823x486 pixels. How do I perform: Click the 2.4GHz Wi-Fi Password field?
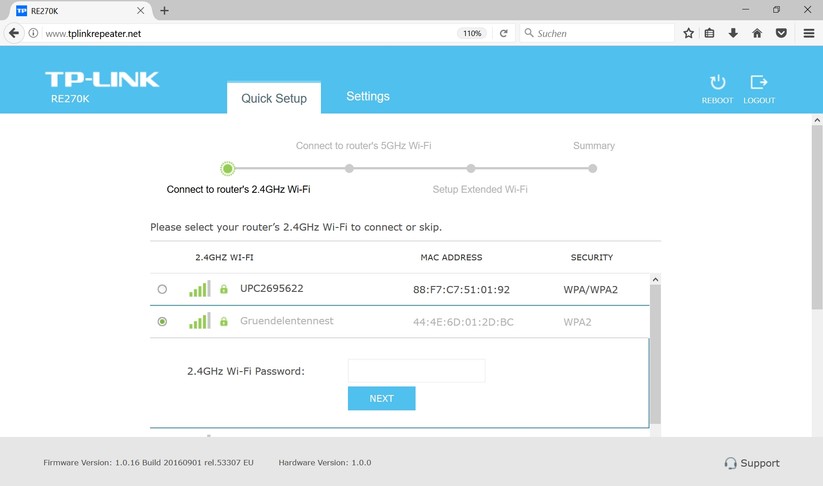point(416,371)
